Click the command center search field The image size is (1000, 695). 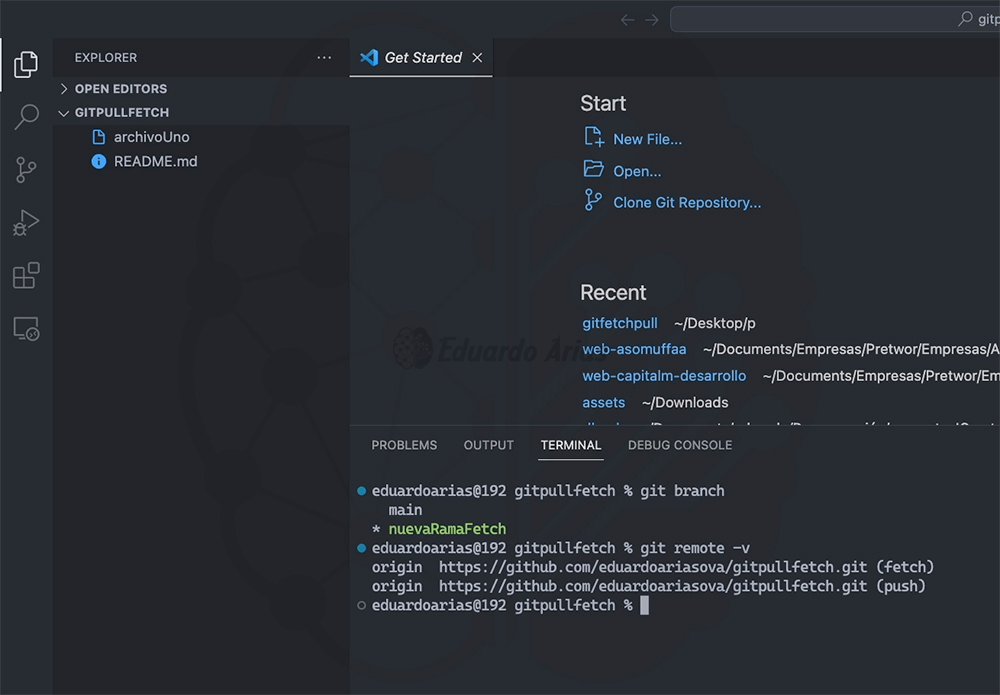pyautogui.click(x=835, y=19)
